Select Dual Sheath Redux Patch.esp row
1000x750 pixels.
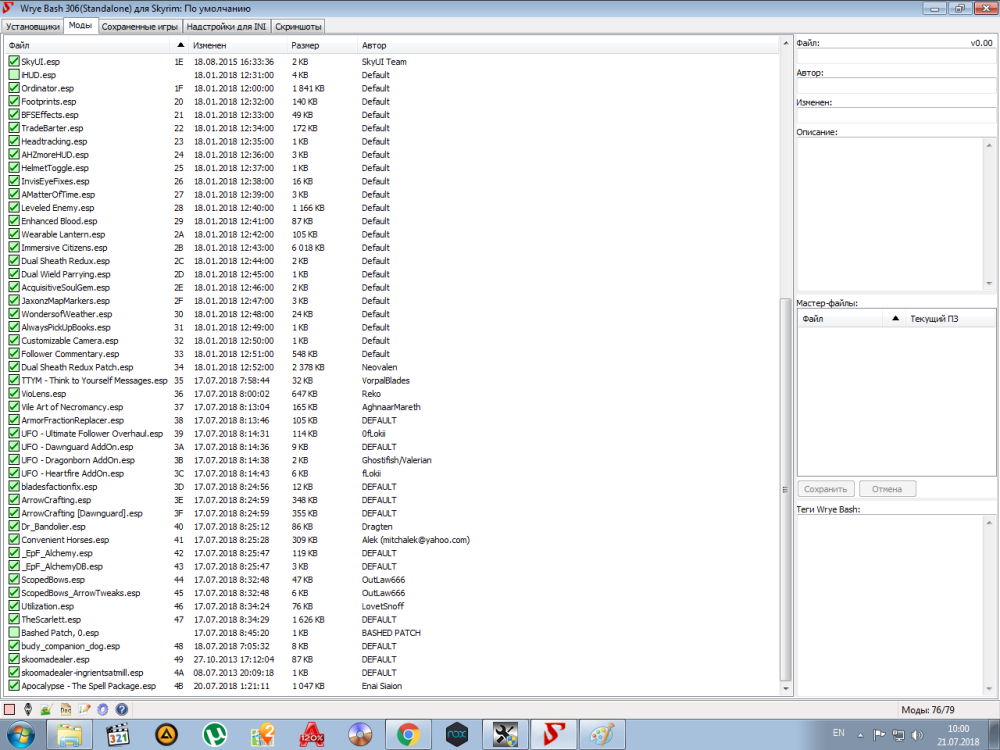pyautogui.click(x=393, y=367)
